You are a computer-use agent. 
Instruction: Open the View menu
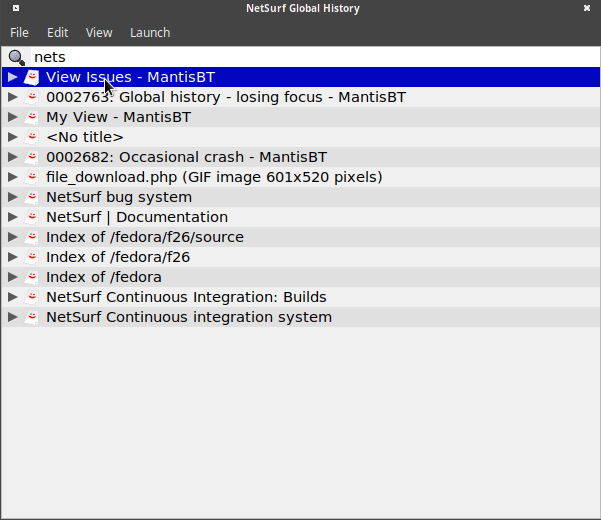pos(99,32)
